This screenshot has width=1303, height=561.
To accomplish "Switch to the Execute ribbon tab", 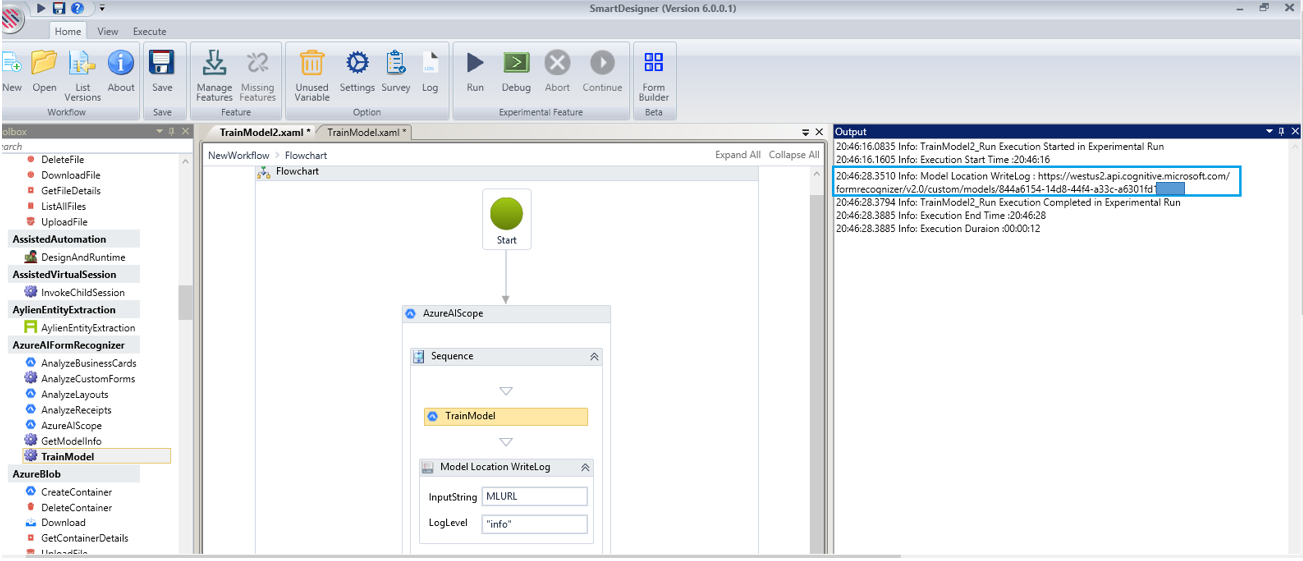I will (150, 32).
